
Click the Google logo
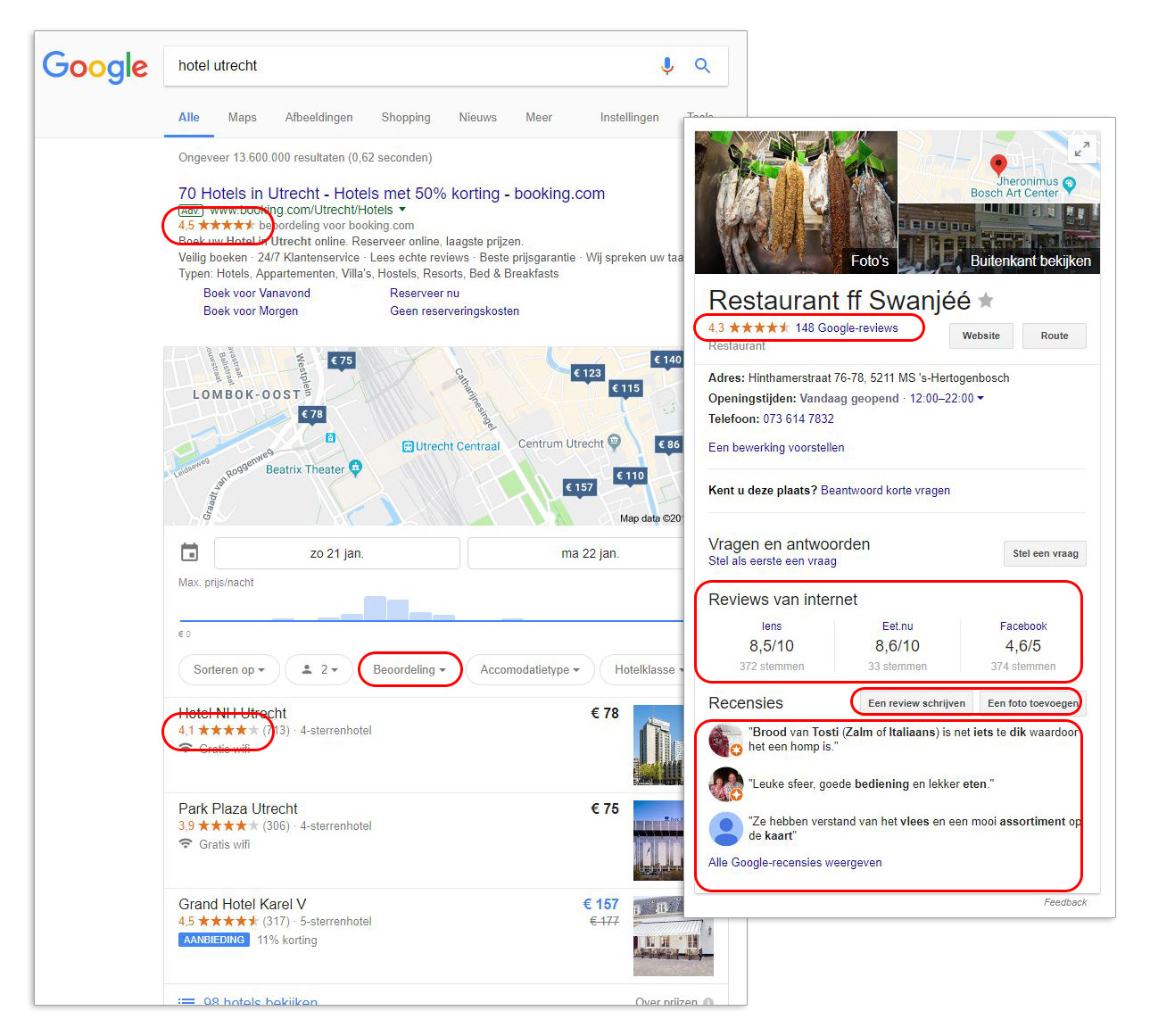pos(95,67)
